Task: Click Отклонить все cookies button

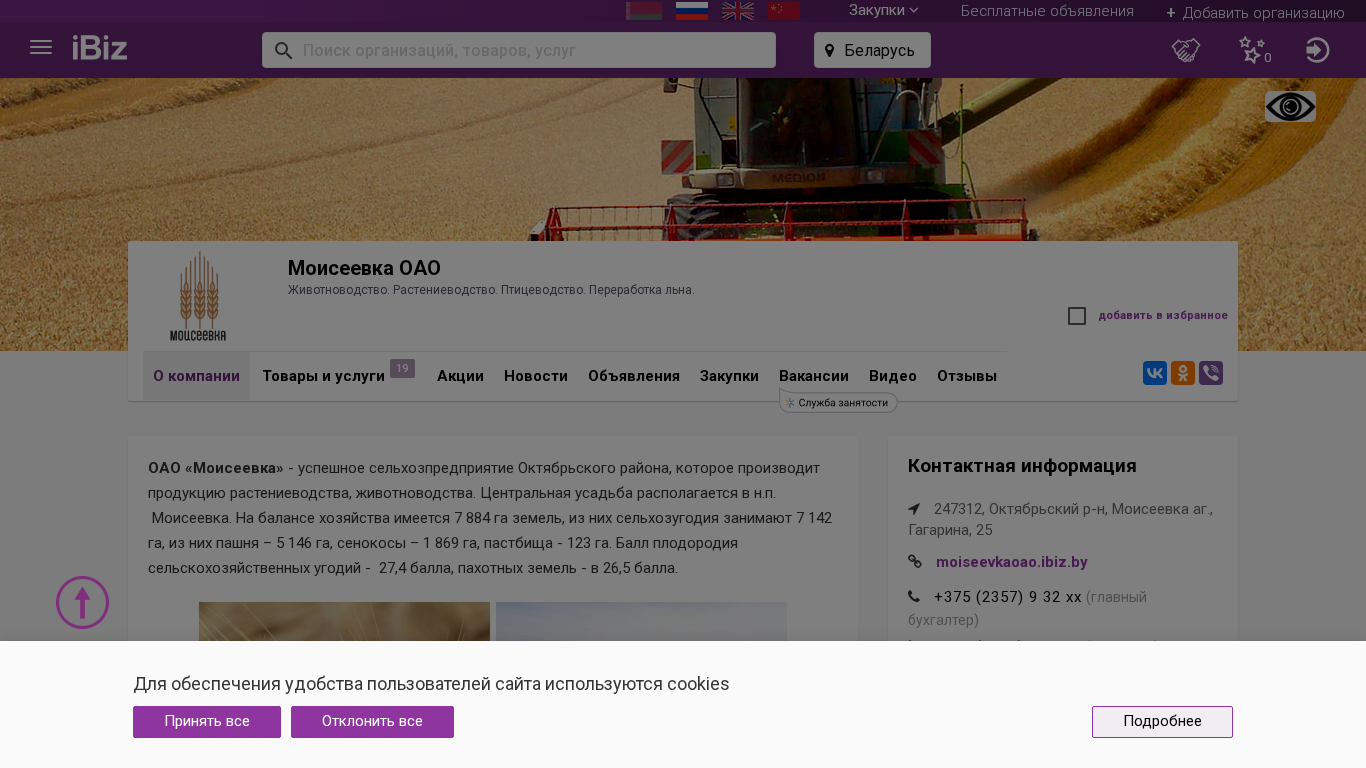Action: click(372, 722)
